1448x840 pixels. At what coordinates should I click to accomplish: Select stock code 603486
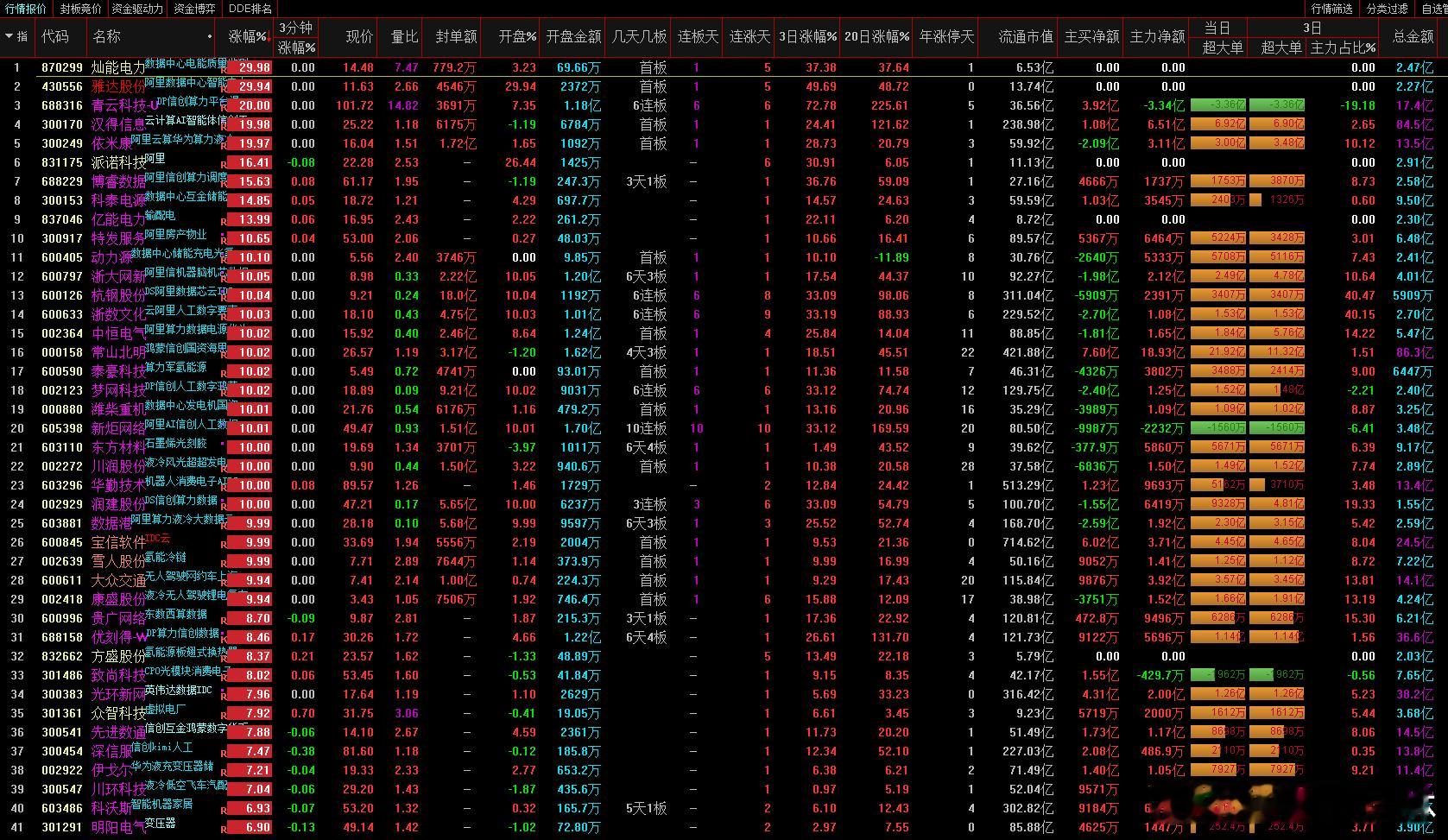click(x=62, y=808)
